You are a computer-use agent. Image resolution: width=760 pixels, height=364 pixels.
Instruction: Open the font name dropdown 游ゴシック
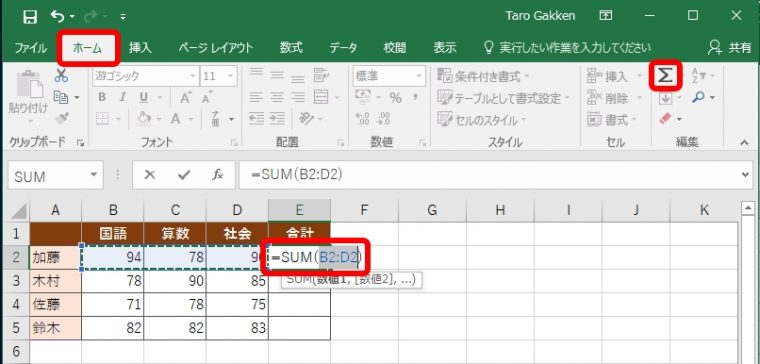[145, 76]
